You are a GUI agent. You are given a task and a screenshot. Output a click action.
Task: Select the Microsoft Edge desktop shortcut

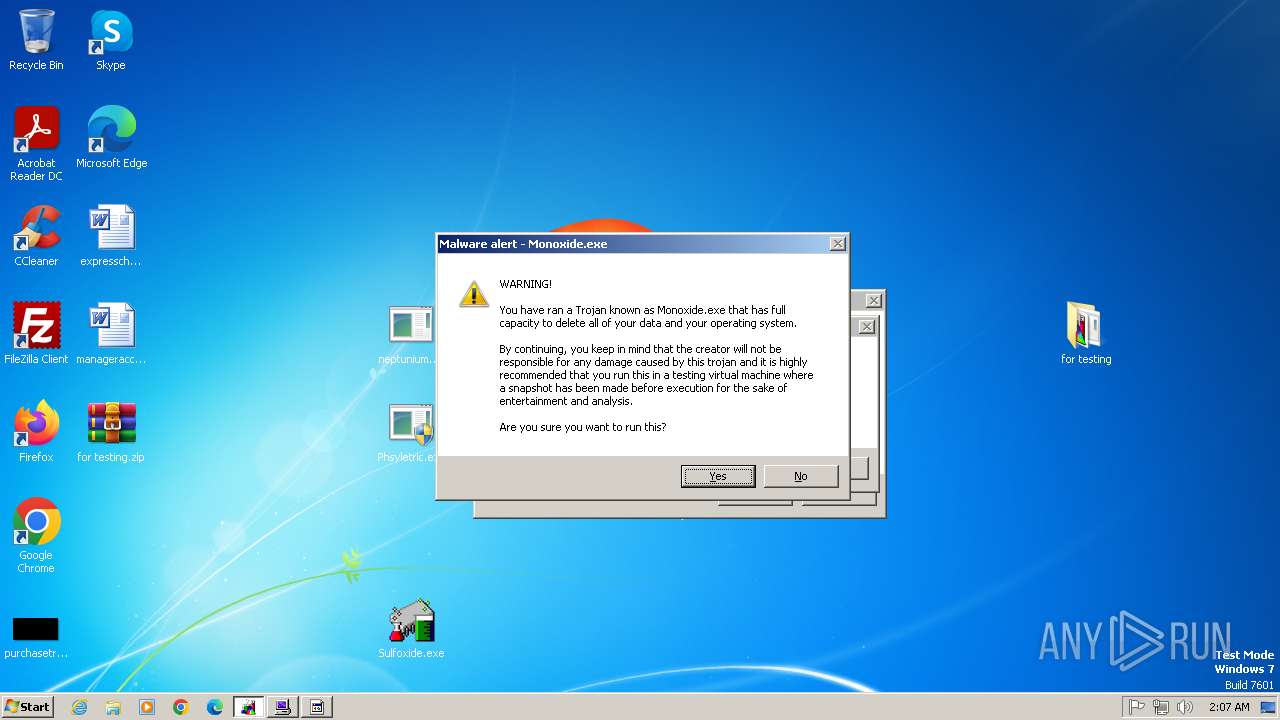click(111, 137)
